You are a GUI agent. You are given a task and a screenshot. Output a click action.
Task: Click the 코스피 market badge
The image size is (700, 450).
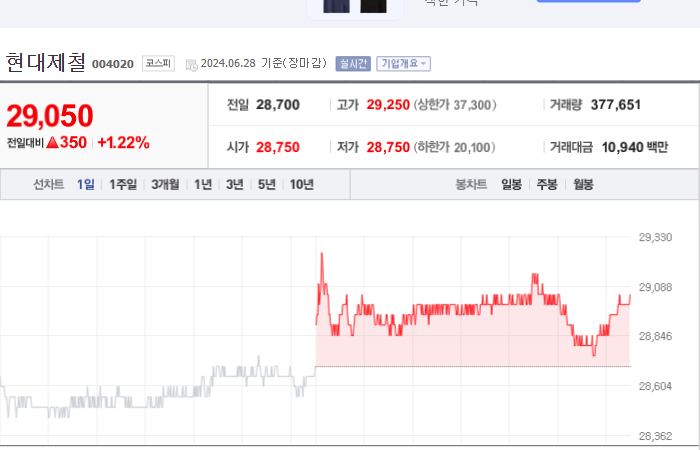pos(158,63)
